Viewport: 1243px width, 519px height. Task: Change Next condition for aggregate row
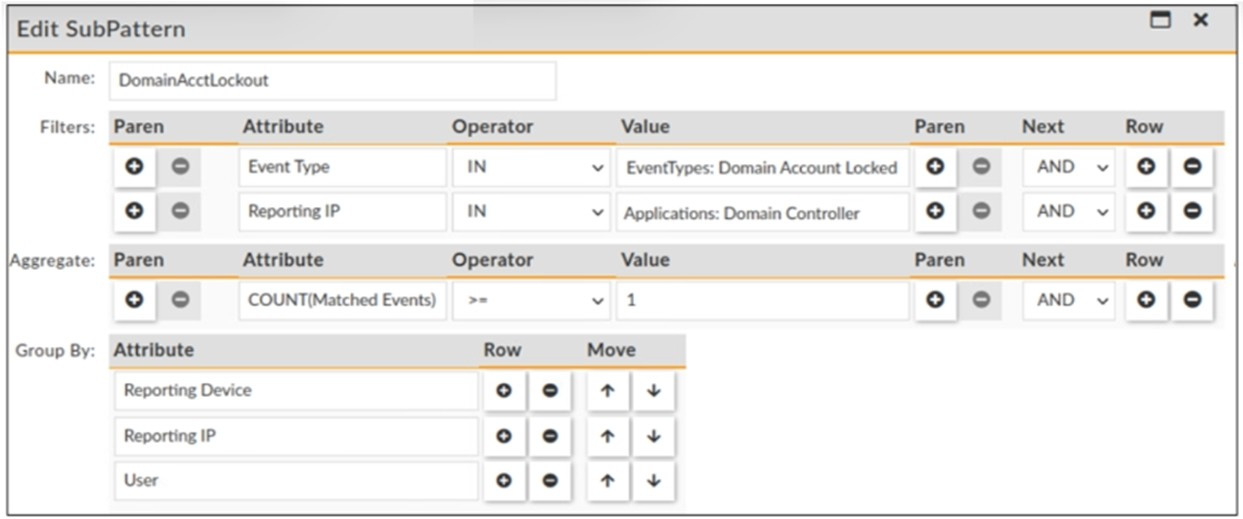1067,300
